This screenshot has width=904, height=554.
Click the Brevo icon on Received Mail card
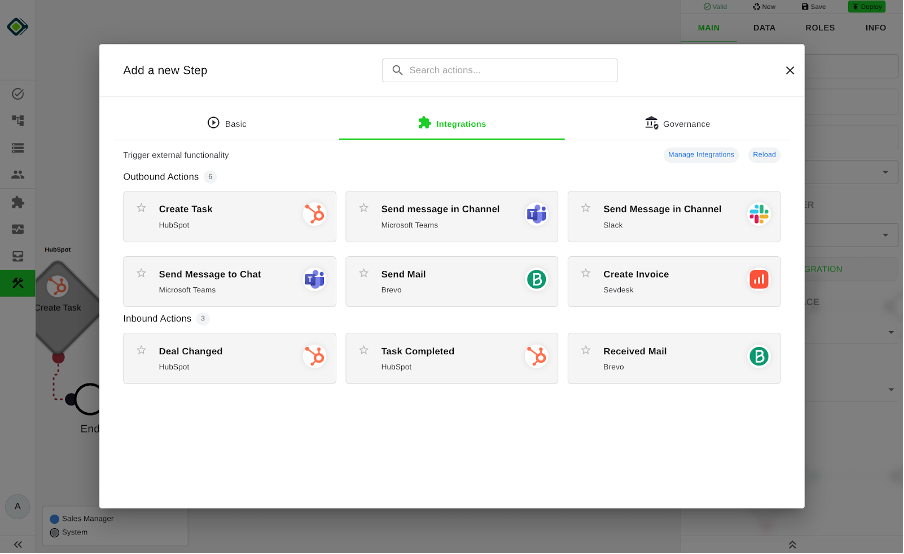(x=758, y=357)
